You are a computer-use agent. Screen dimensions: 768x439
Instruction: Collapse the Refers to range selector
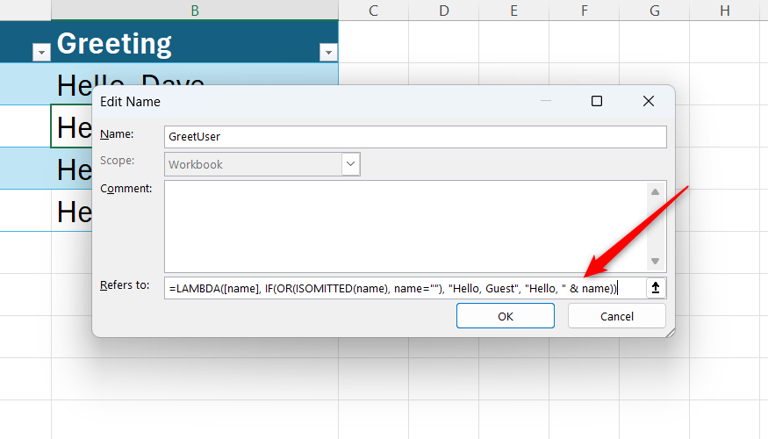point(655,288)
